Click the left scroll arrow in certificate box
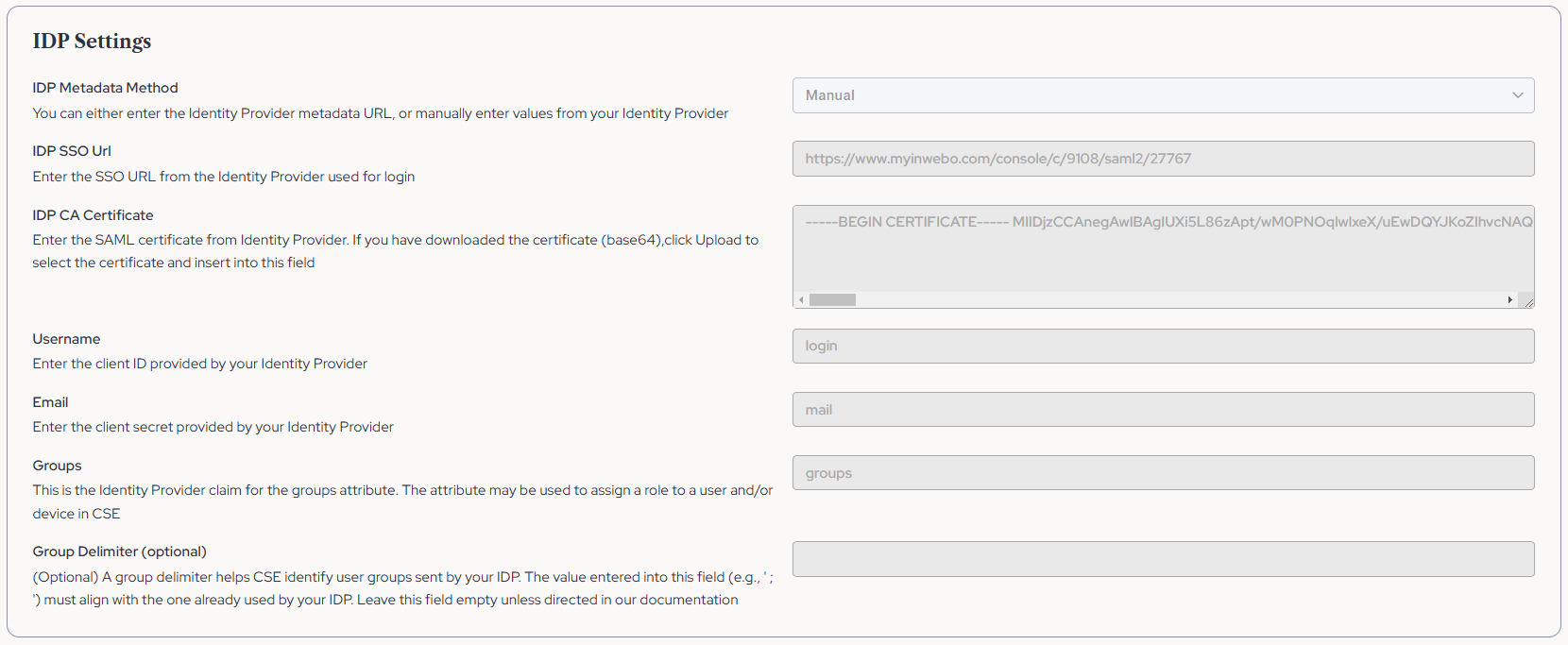Screen dimensions: 1568x645 coord(800,299)
